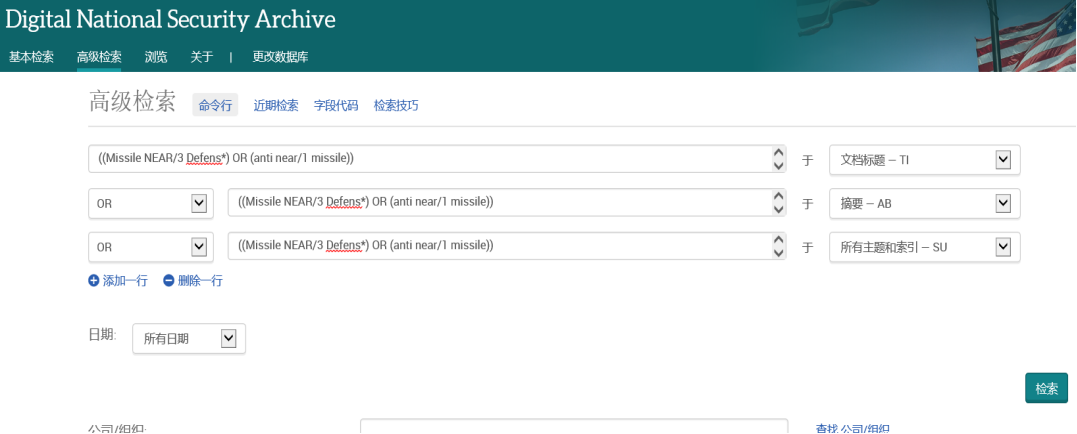
Task: Click query text box in 所有主题和索引 row
Action: click(x=507, y=247)
